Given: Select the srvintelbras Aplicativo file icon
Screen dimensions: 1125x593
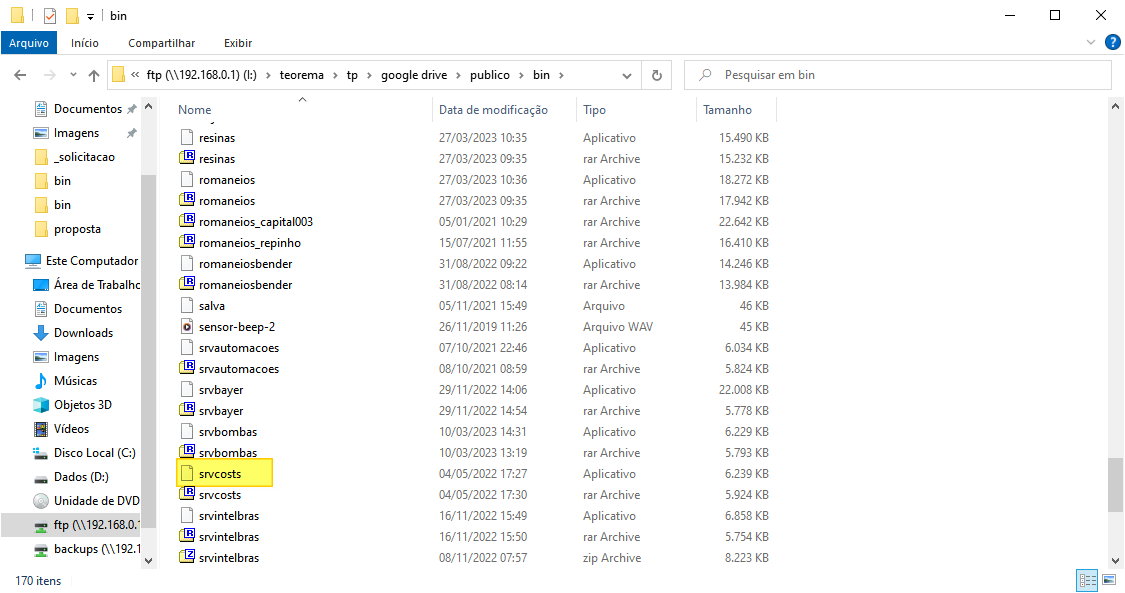Looking at the screenshot, I should [x=187, y=516].
